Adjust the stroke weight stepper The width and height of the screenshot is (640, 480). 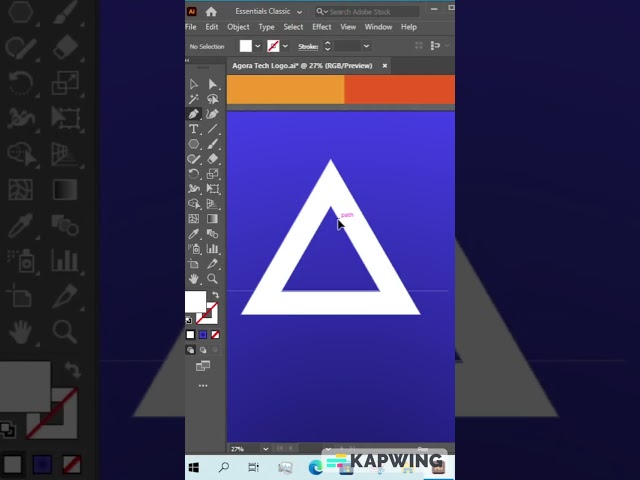point(327,46)
